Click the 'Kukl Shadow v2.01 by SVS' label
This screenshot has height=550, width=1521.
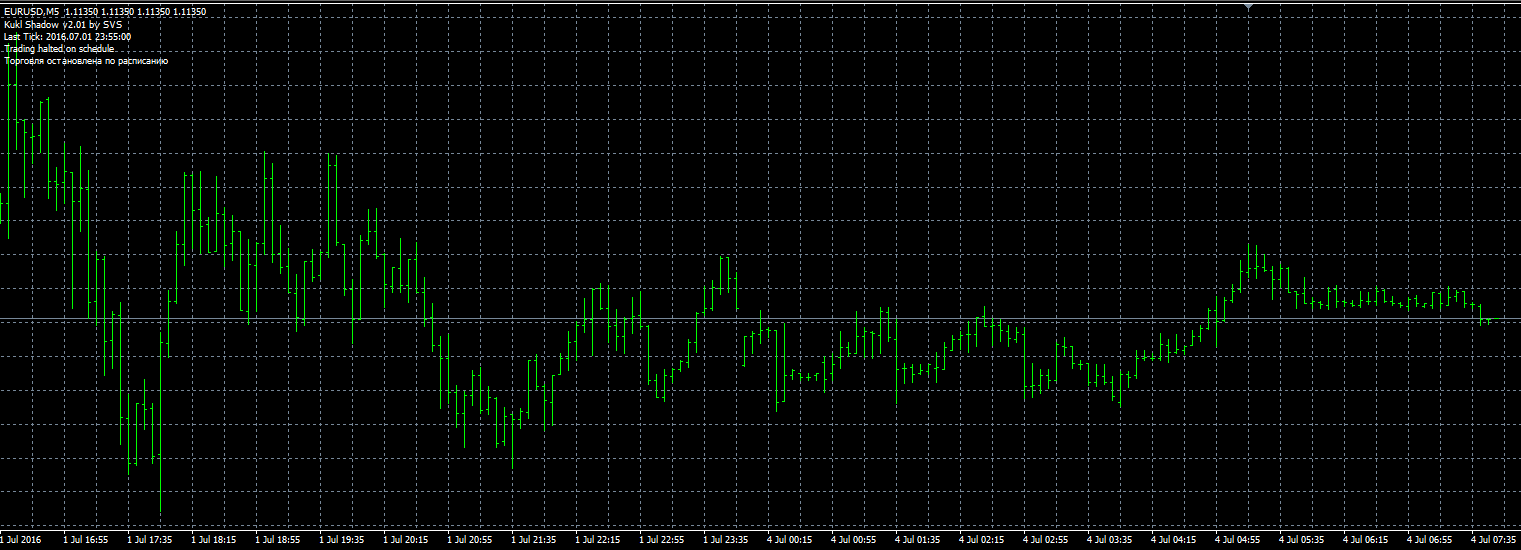[61, 24]
